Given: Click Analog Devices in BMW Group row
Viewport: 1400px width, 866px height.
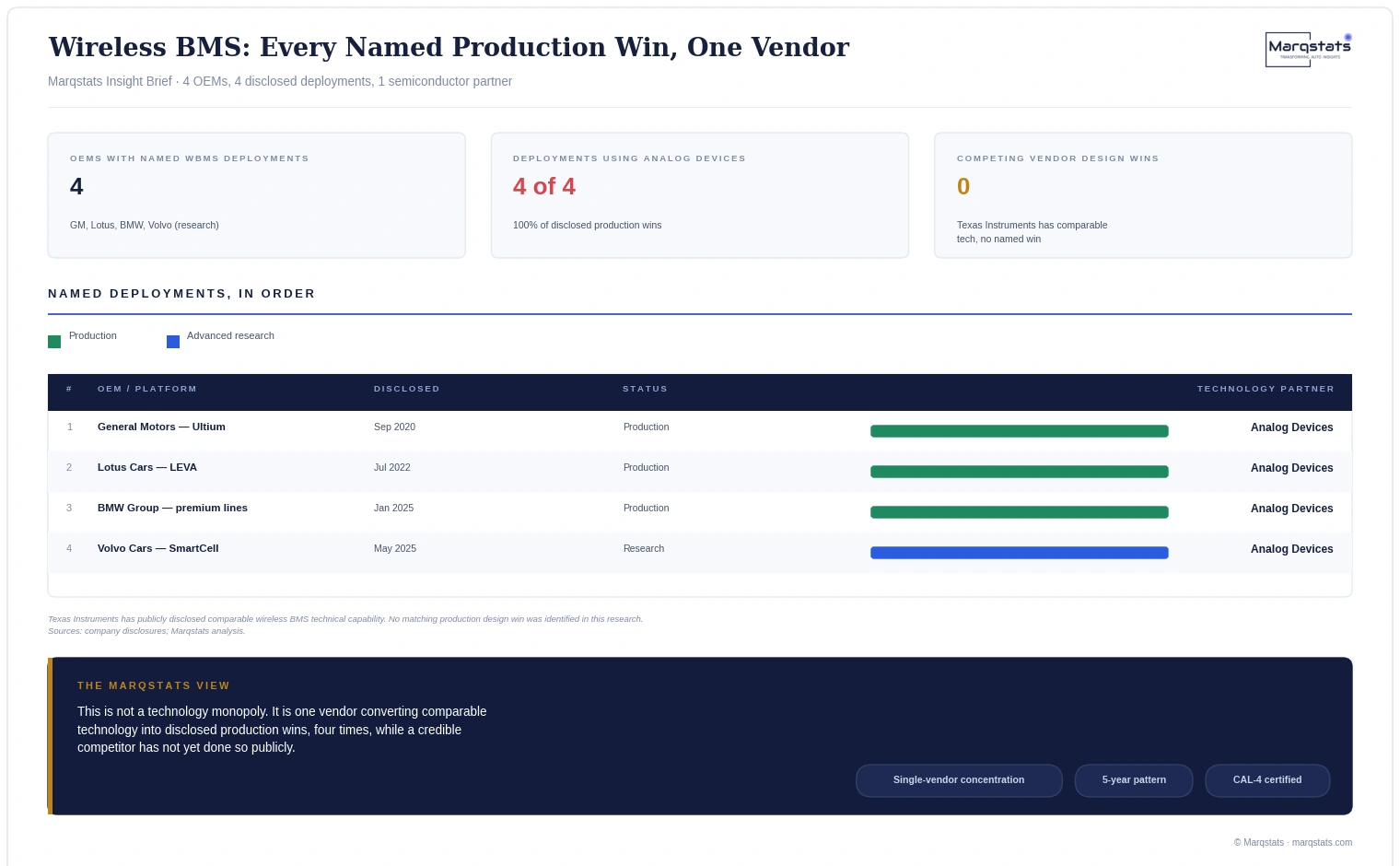Looking at the screenshot, I should click(1291, 509).
